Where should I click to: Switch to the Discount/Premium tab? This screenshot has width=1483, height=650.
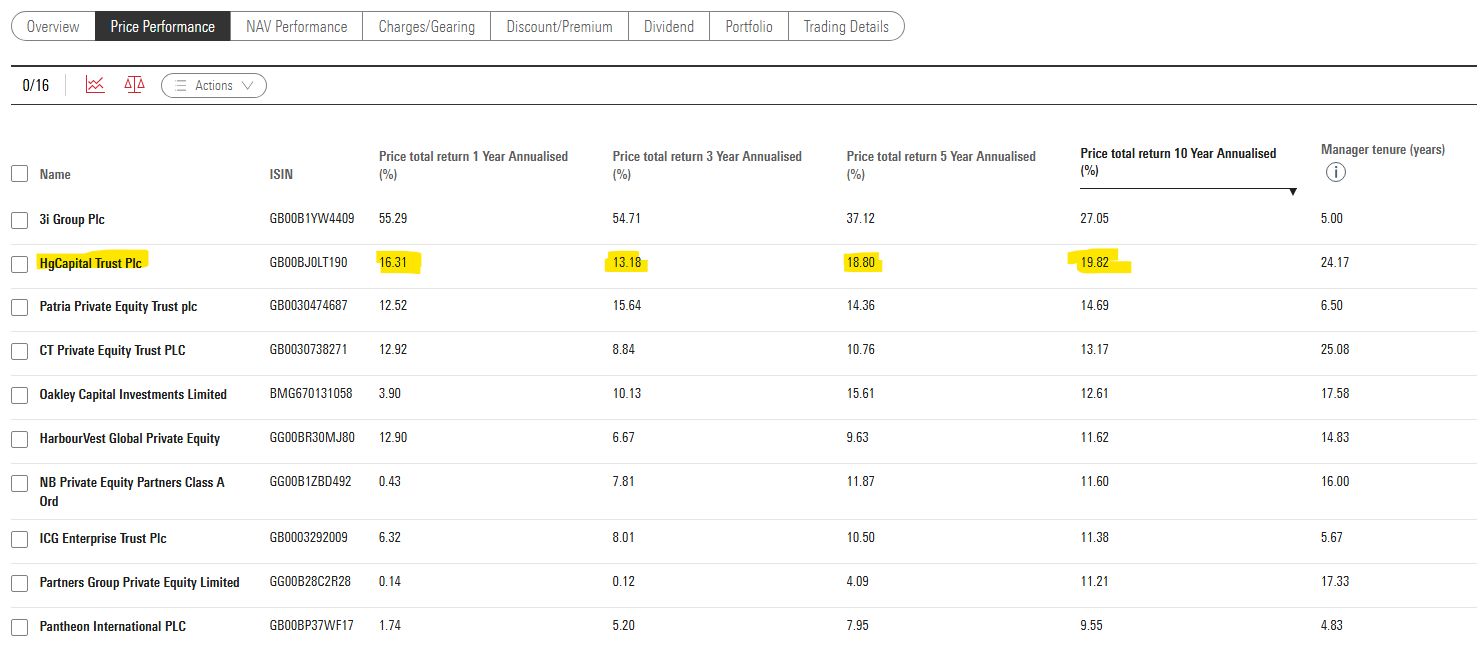560,27
